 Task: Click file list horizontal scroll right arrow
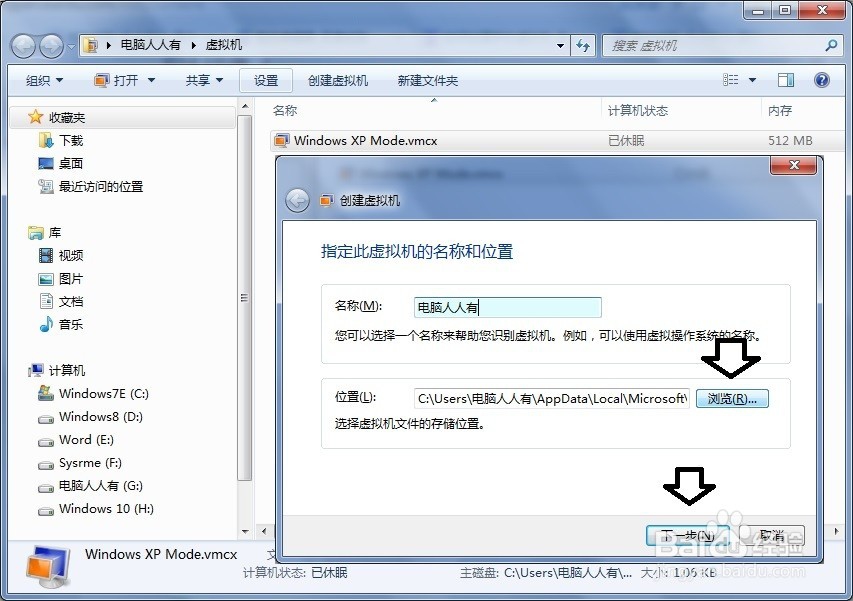(x=837, y=531)
